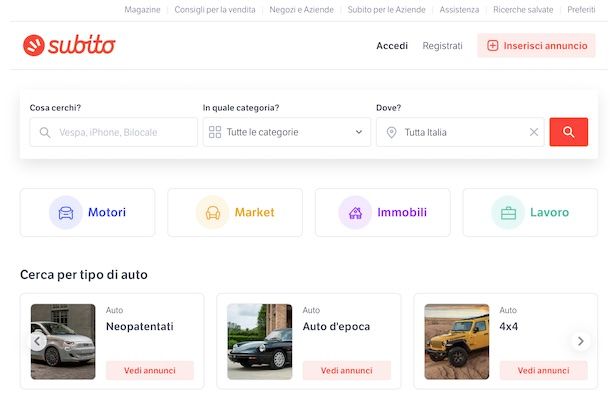Open the Magazine link
The image size is (610, 411).
[x=142, y=10]
